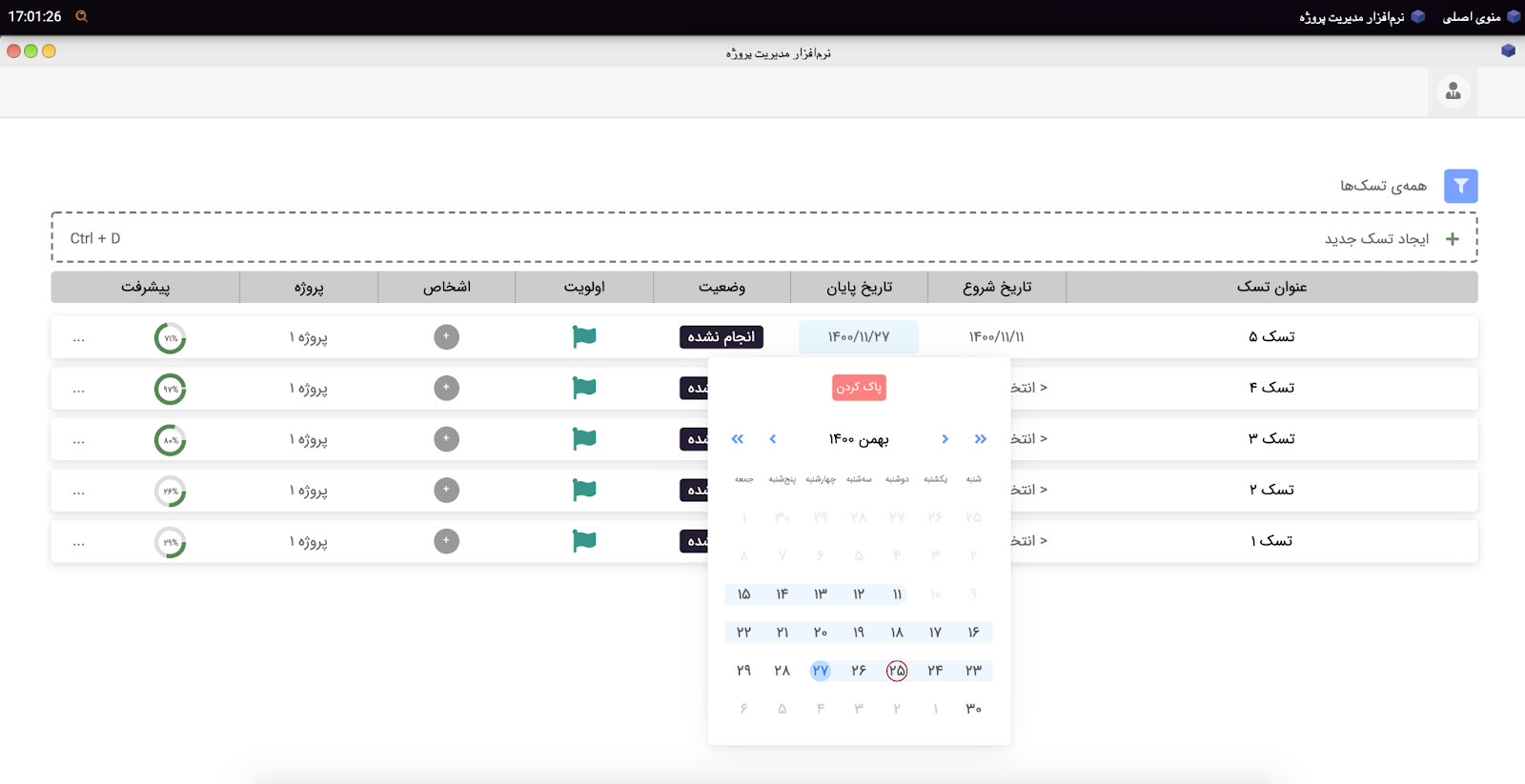Click the right-pointing double chevron in the calendar
Screen dimensions: 1525x784
coord(981,439)
